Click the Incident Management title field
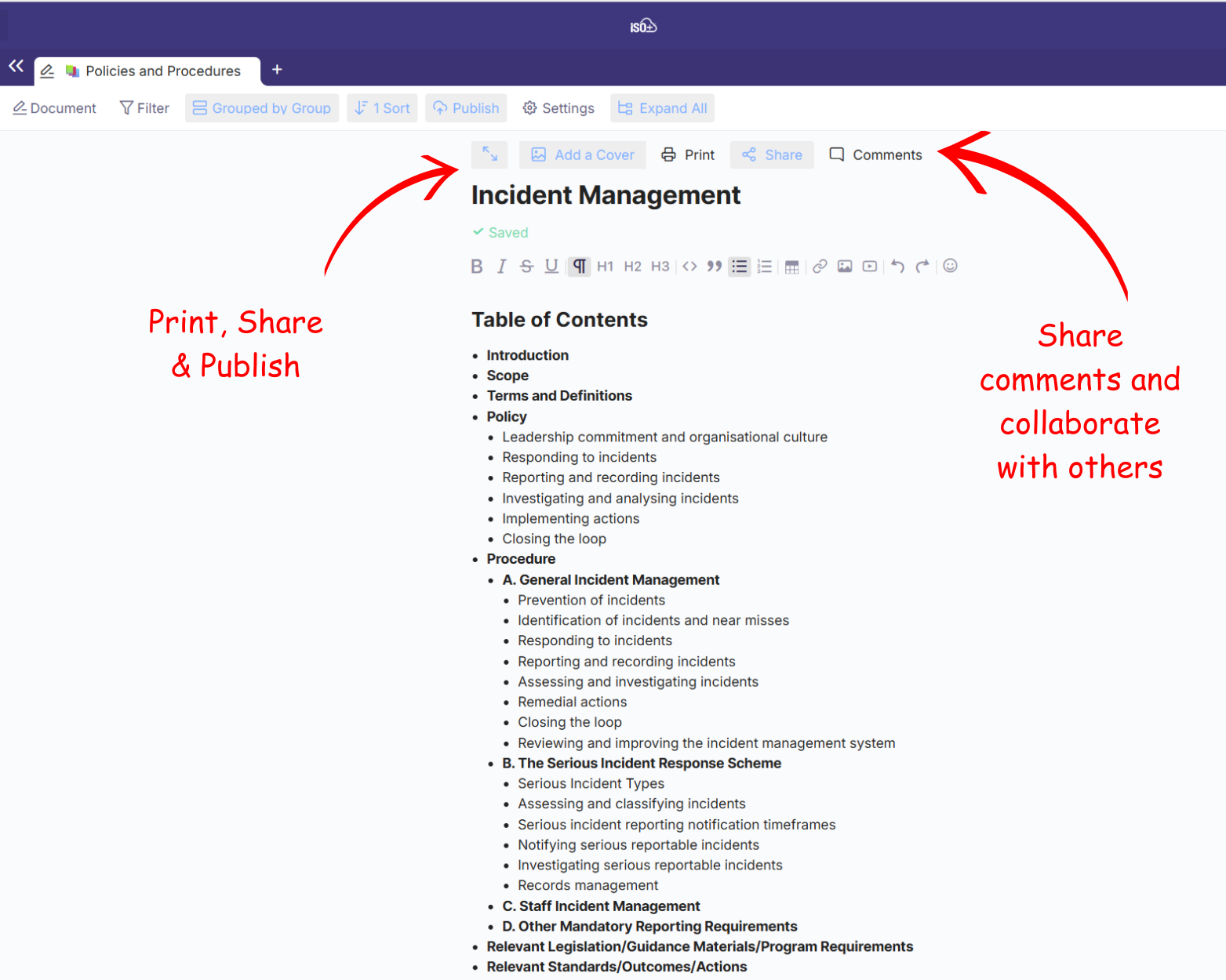Image resolution: width=1226 pixels, height=980 pixels. pyautogui.click(x=606, y=195)
